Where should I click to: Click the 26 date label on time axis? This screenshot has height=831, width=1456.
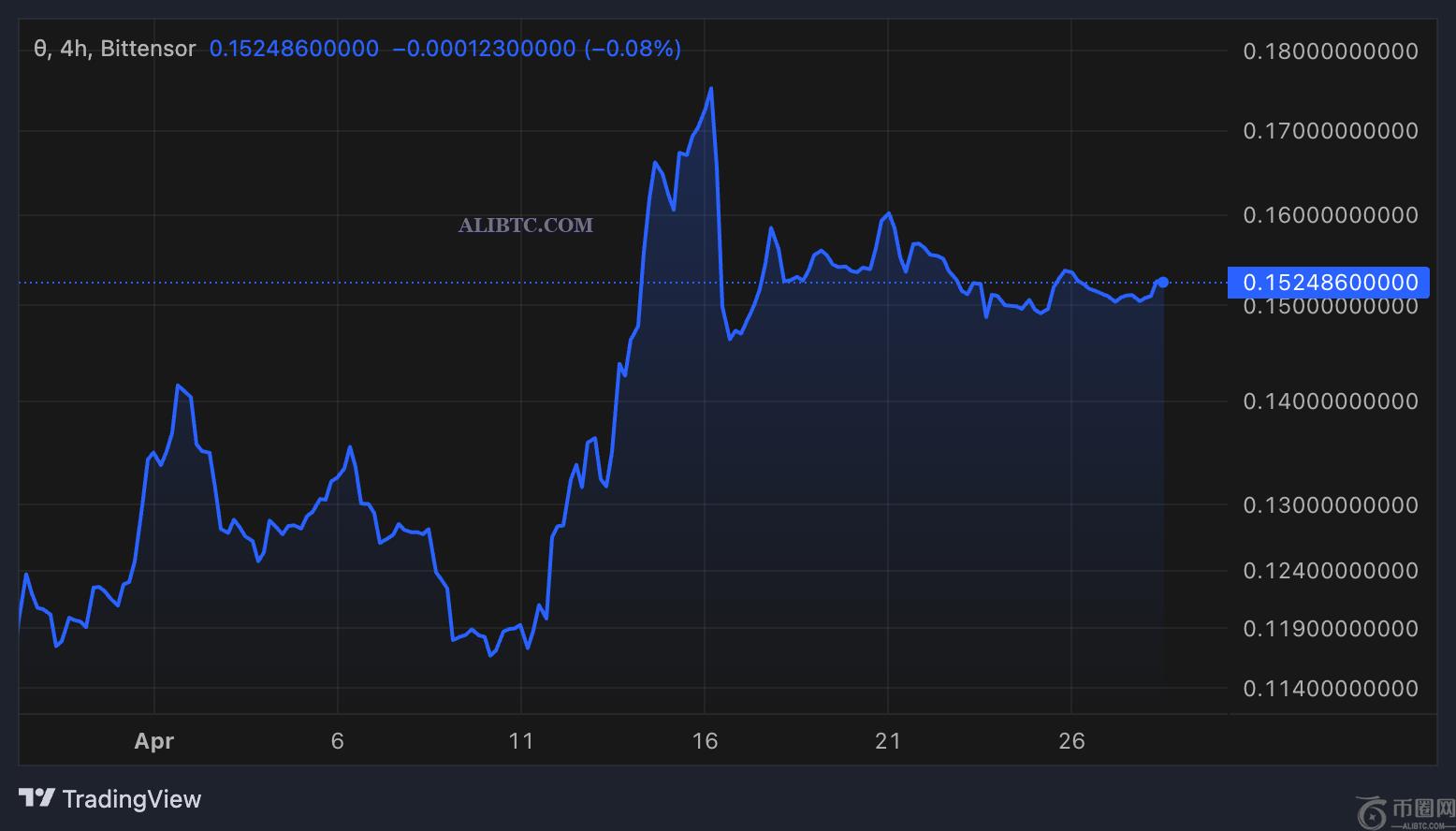(1071, 741)
